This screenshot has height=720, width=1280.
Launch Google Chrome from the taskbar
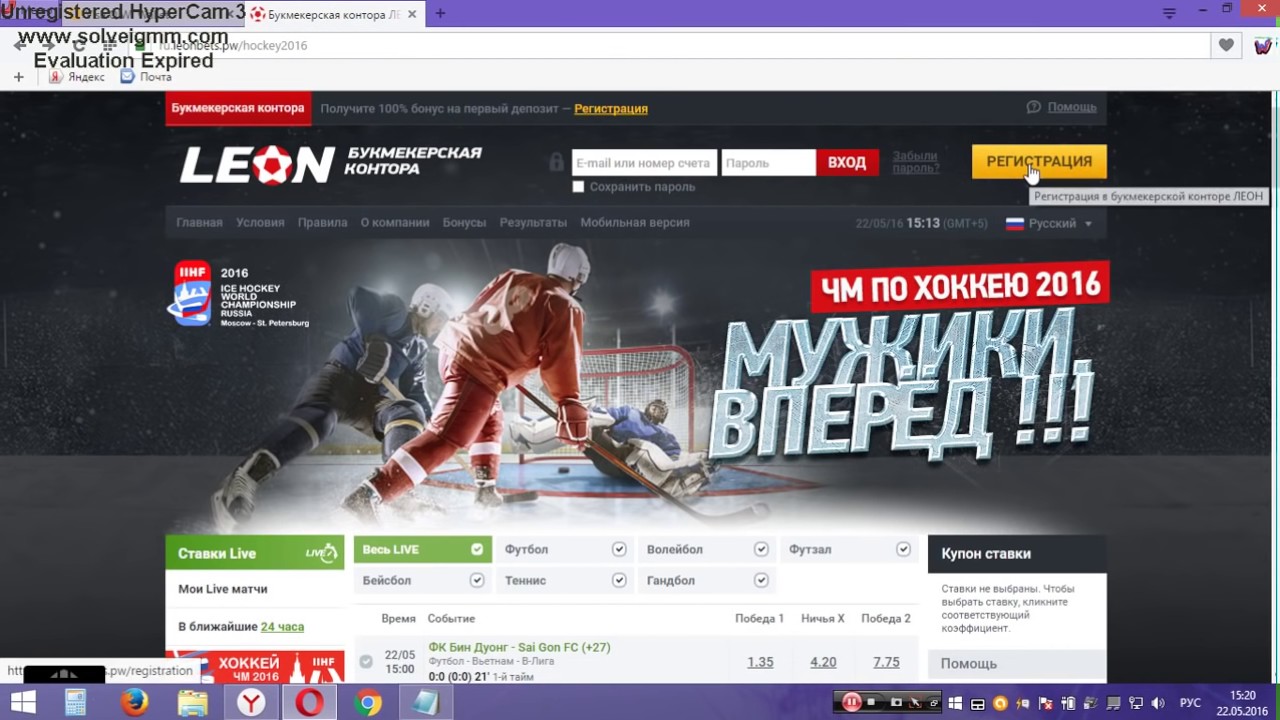[x=368, y=703]
